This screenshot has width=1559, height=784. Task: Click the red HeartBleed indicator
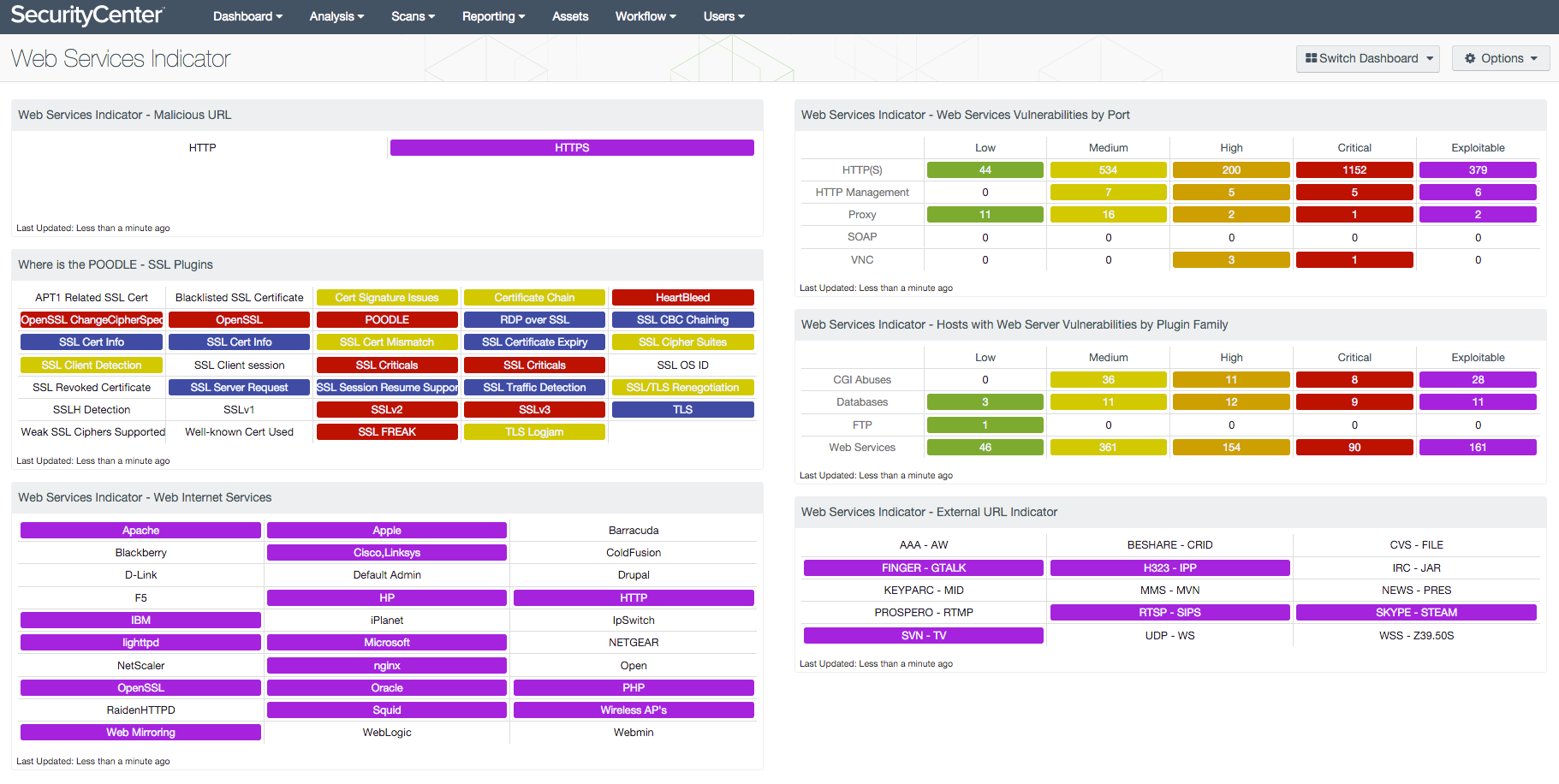tap(682, 298)
